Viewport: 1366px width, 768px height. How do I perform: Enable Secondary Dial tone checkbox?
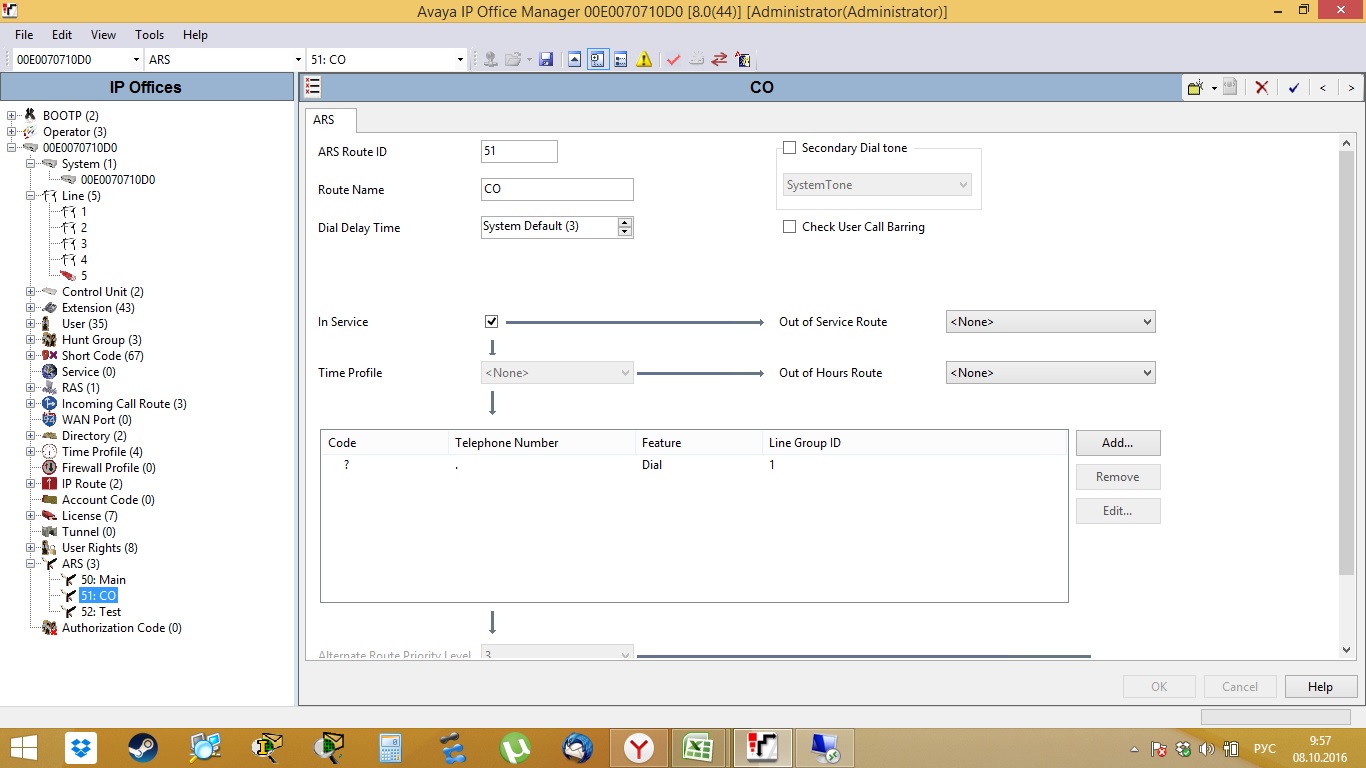(790, 148)
